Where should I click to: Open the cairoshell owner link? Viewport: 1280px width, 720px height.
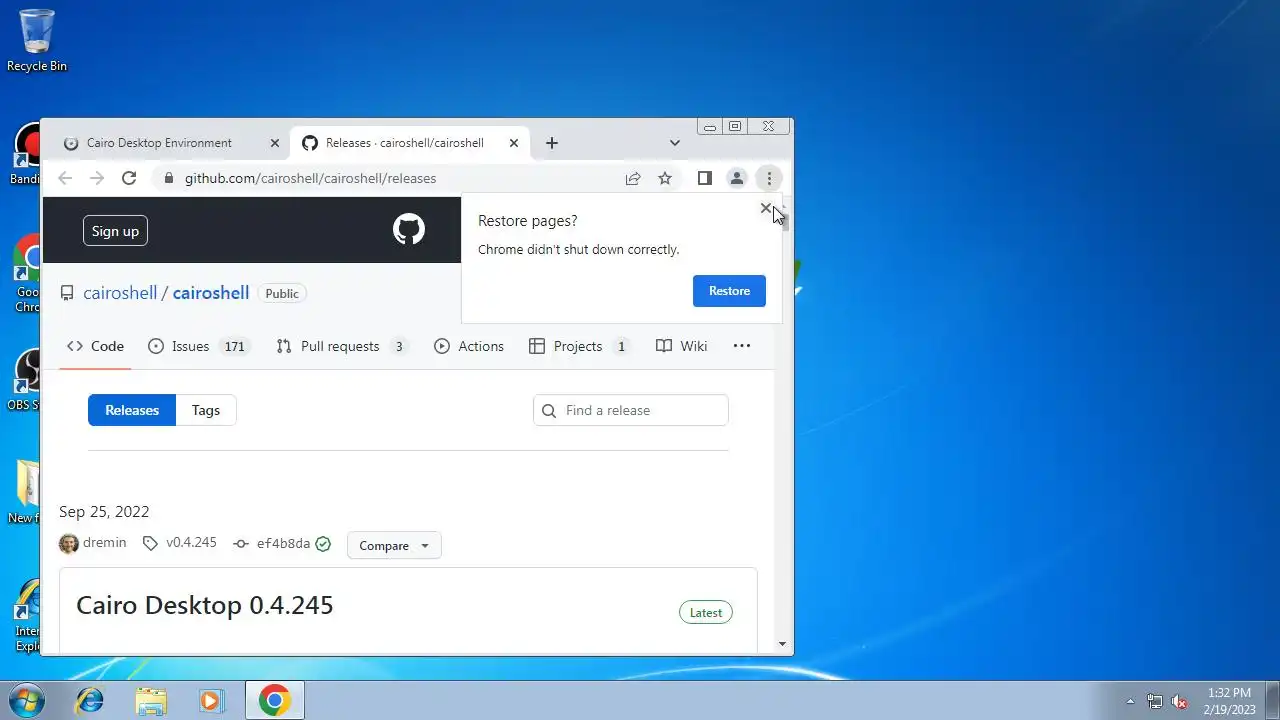tap(120, 293)
